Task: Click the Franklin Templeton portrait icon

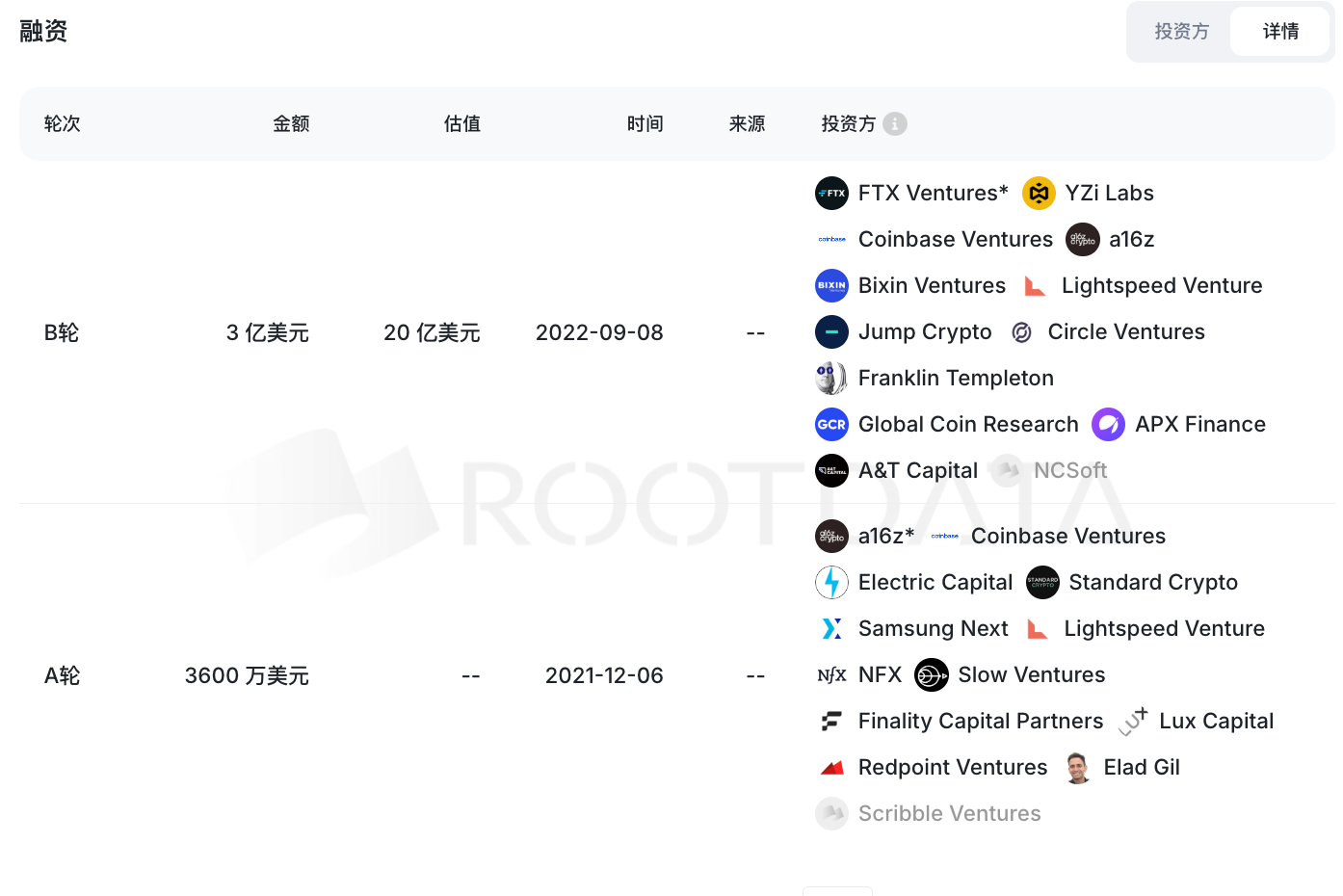Action: click(831, 379)
